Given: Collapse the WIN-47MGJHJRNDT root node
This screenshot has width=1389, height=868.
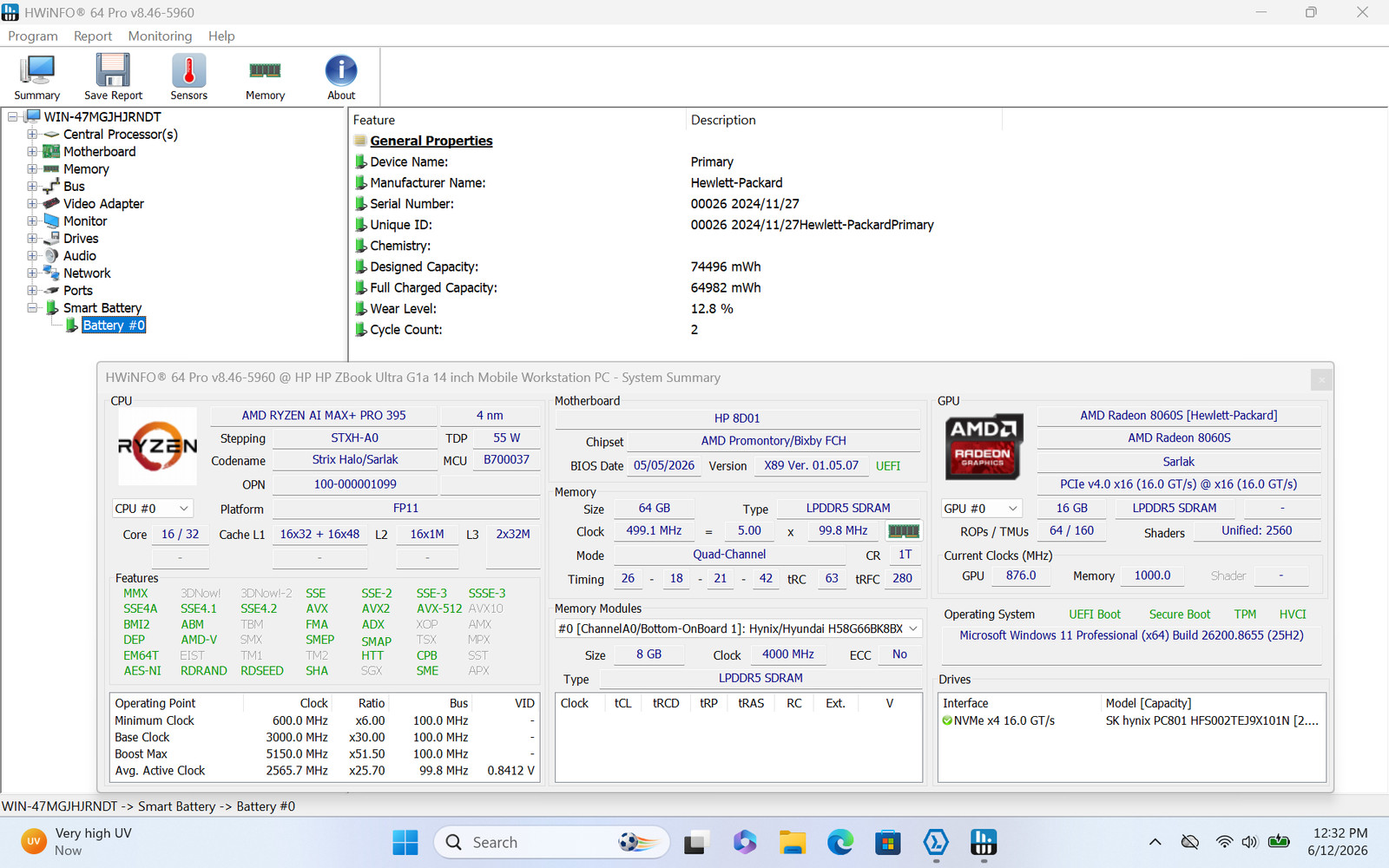Looking at the screenshot, I should [x=13, y=117].
